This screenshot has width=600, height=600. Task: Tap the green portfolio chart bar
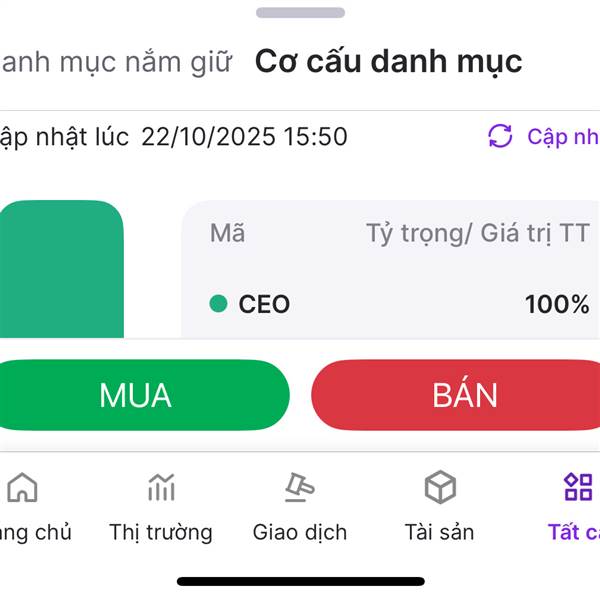[x=62, y=270]
